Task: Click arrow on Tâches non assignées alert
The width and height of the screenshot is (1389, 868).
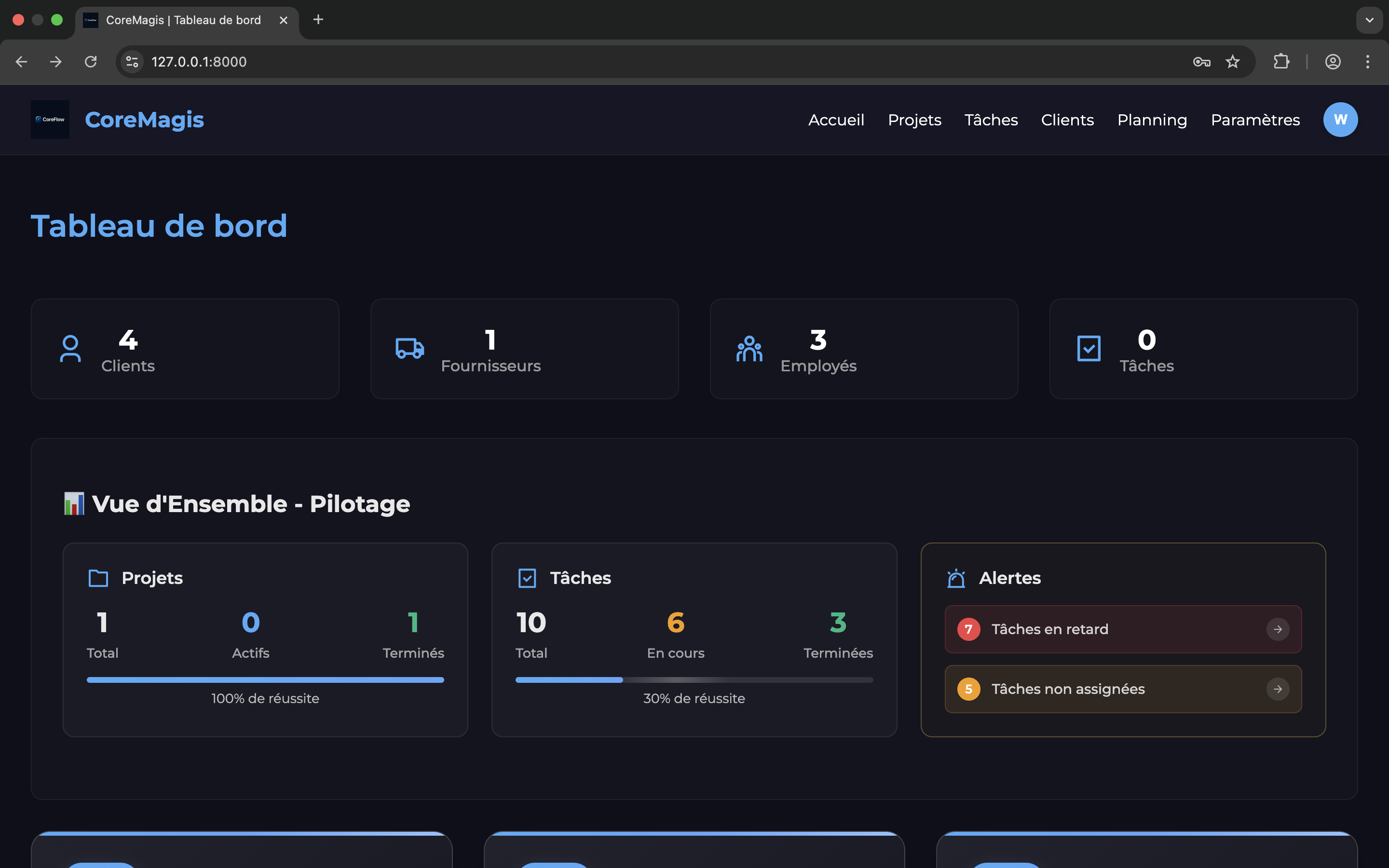Action: (1278, 689)
